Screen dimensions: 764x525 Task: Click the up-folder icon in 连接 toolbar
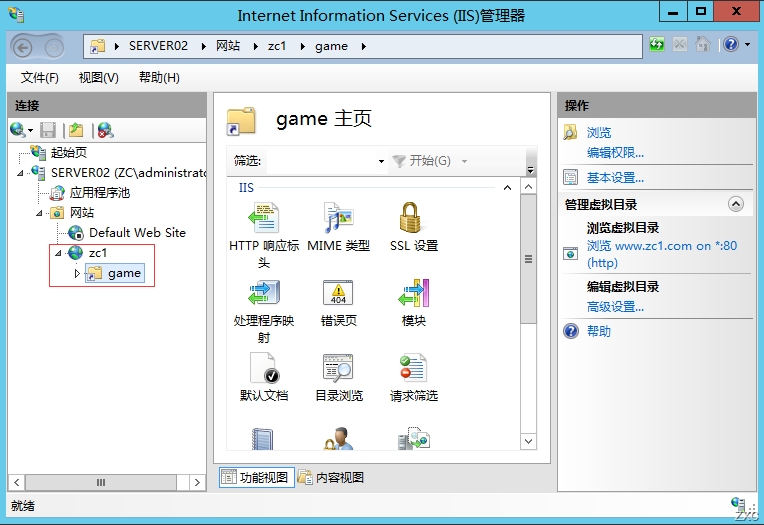(x=76, y=130)
